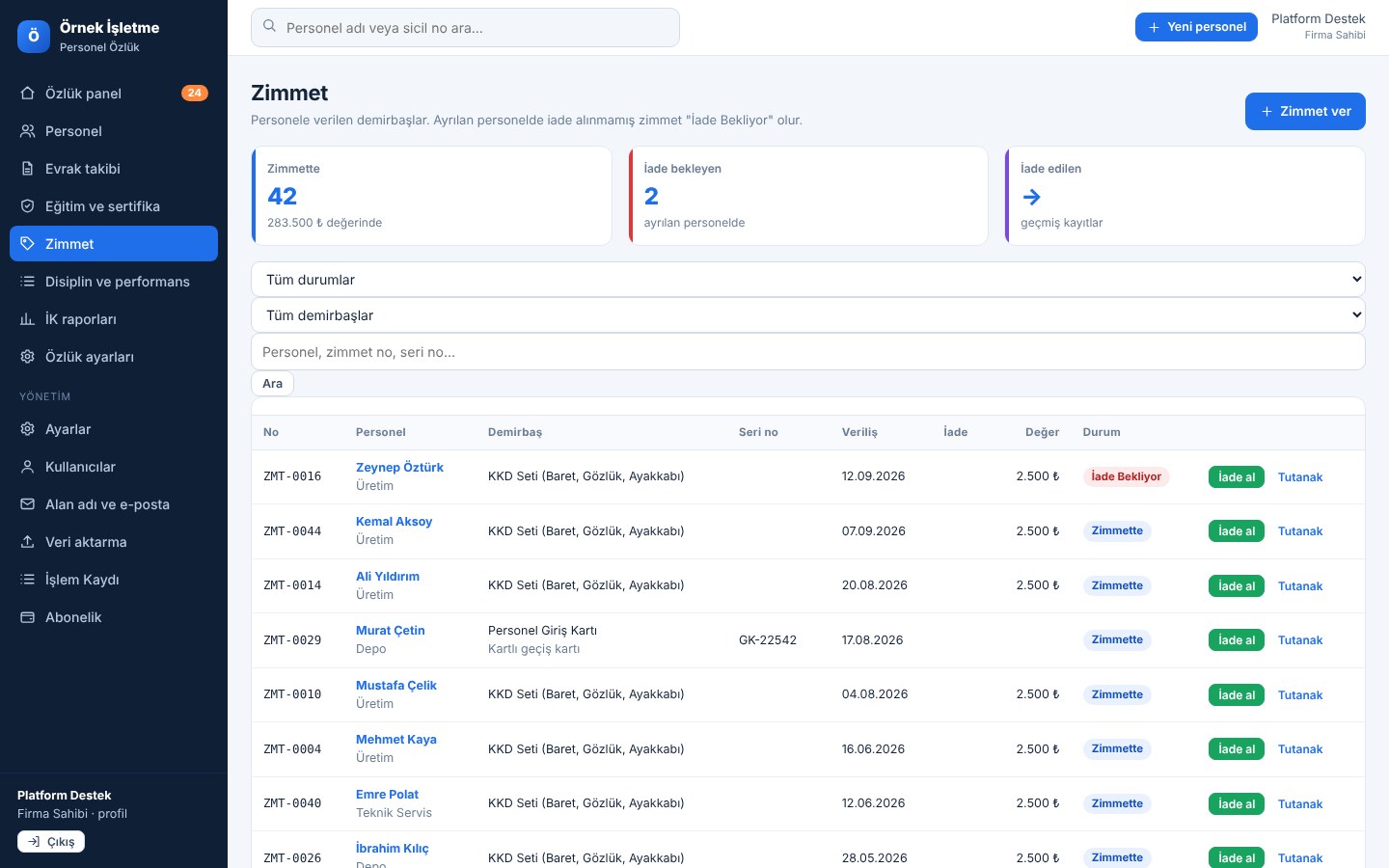This screenshot has height=868, width=1389.
Task: Open Personel in the sidebar menu
Action: (x=114, y=131)
